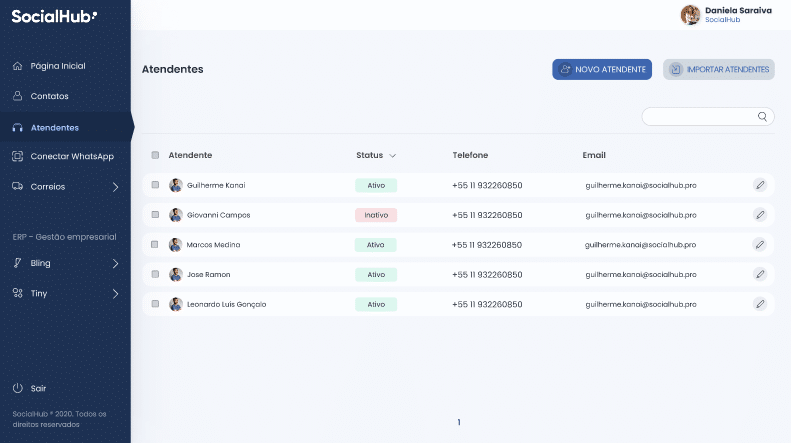Click the search input field

(698, 117)
